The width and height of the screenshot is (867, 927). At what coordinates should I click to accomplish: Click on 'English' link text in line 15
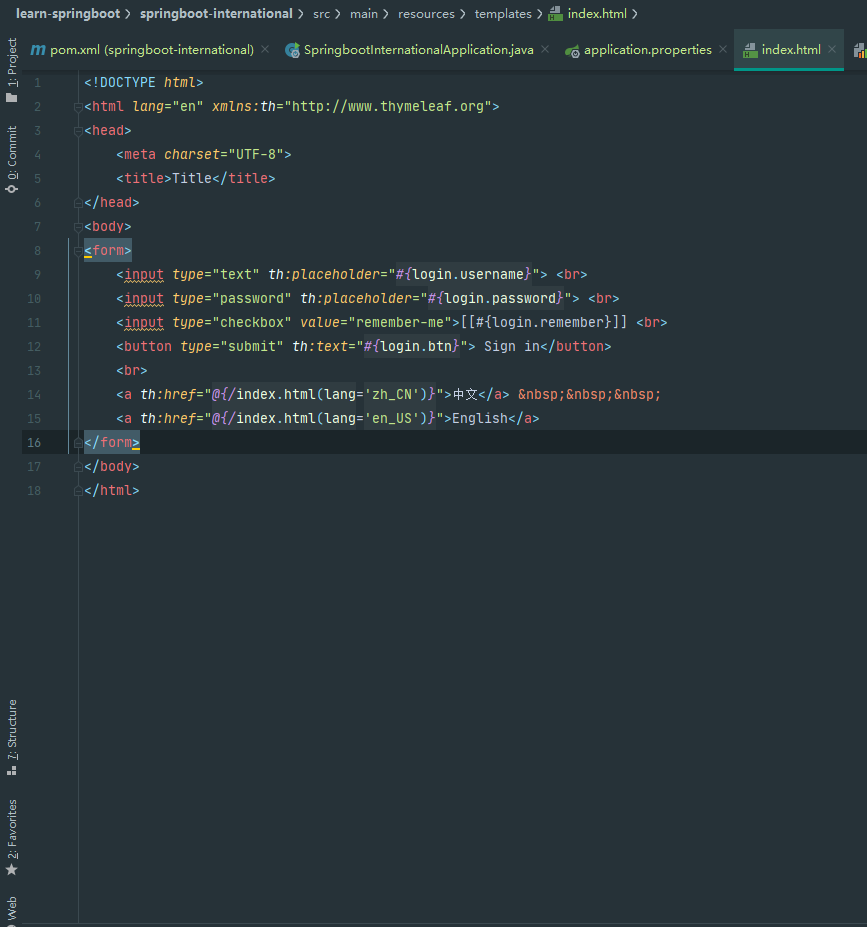point(480,419)
